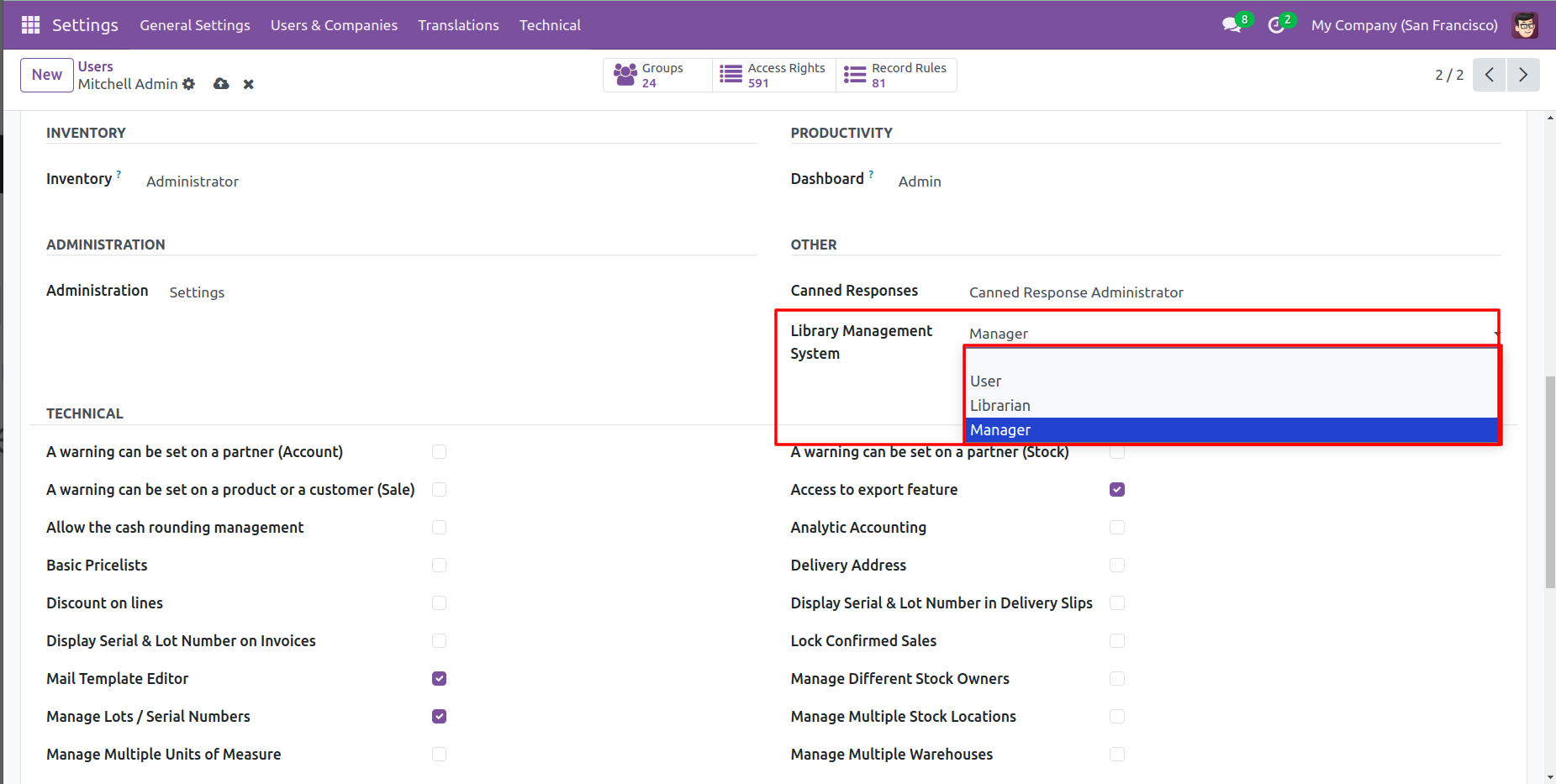Open the conversations chat icon
The image size is (1556, 784).
(x=1232, y=25)
